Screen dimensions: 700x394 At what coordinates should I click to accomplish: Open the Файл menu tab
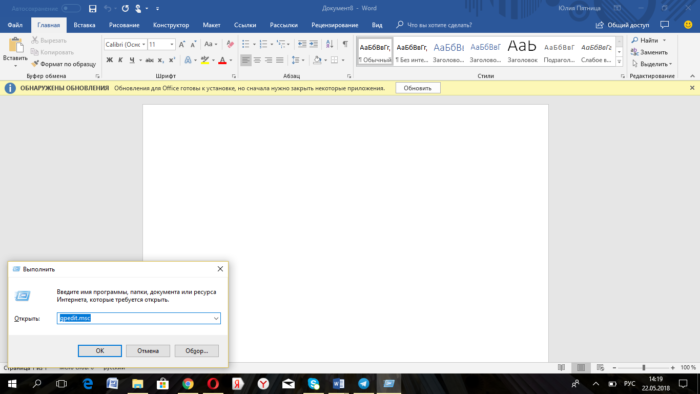[x=15, y=25]
